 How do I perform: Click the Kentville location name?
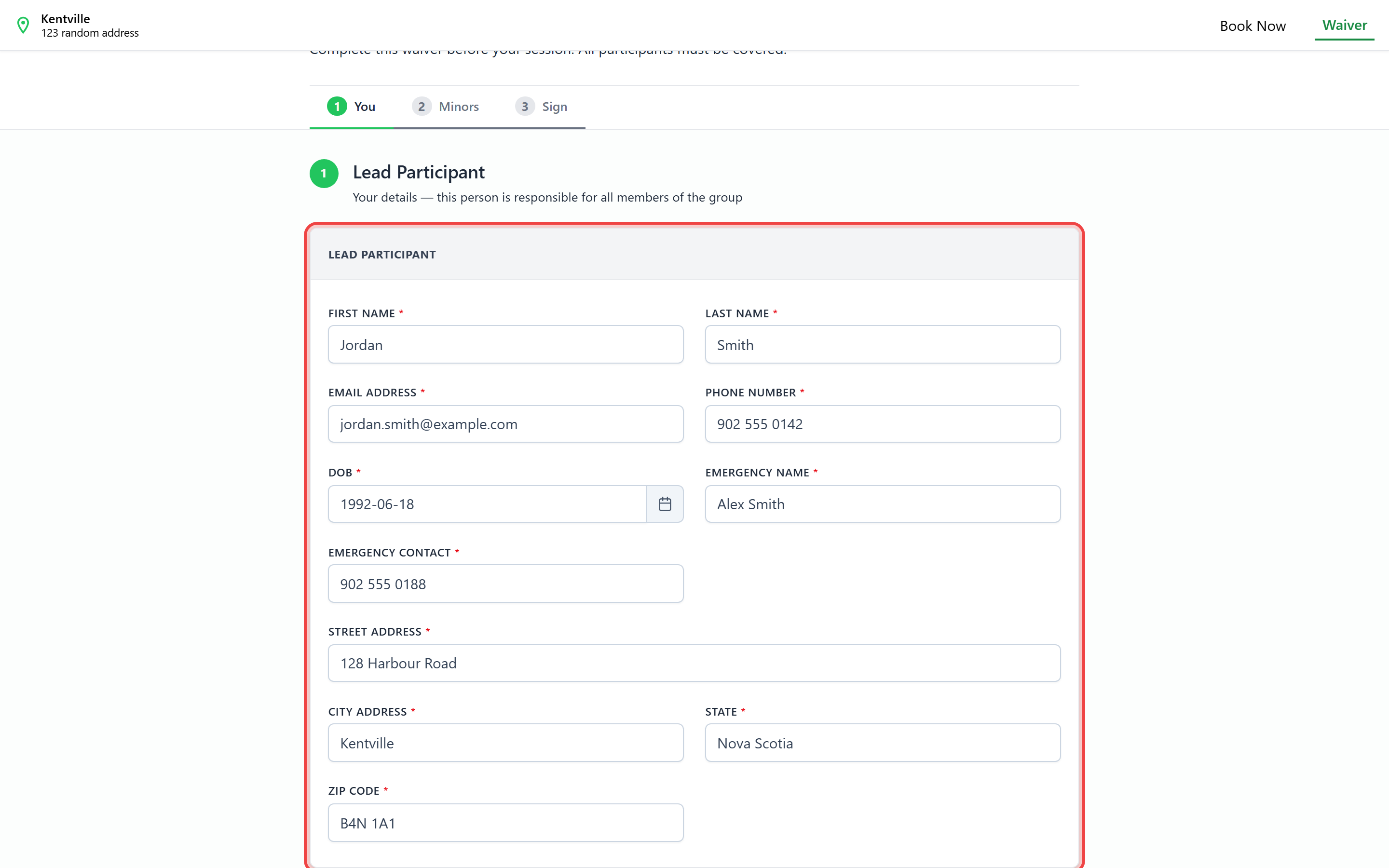tap(66, 18)
